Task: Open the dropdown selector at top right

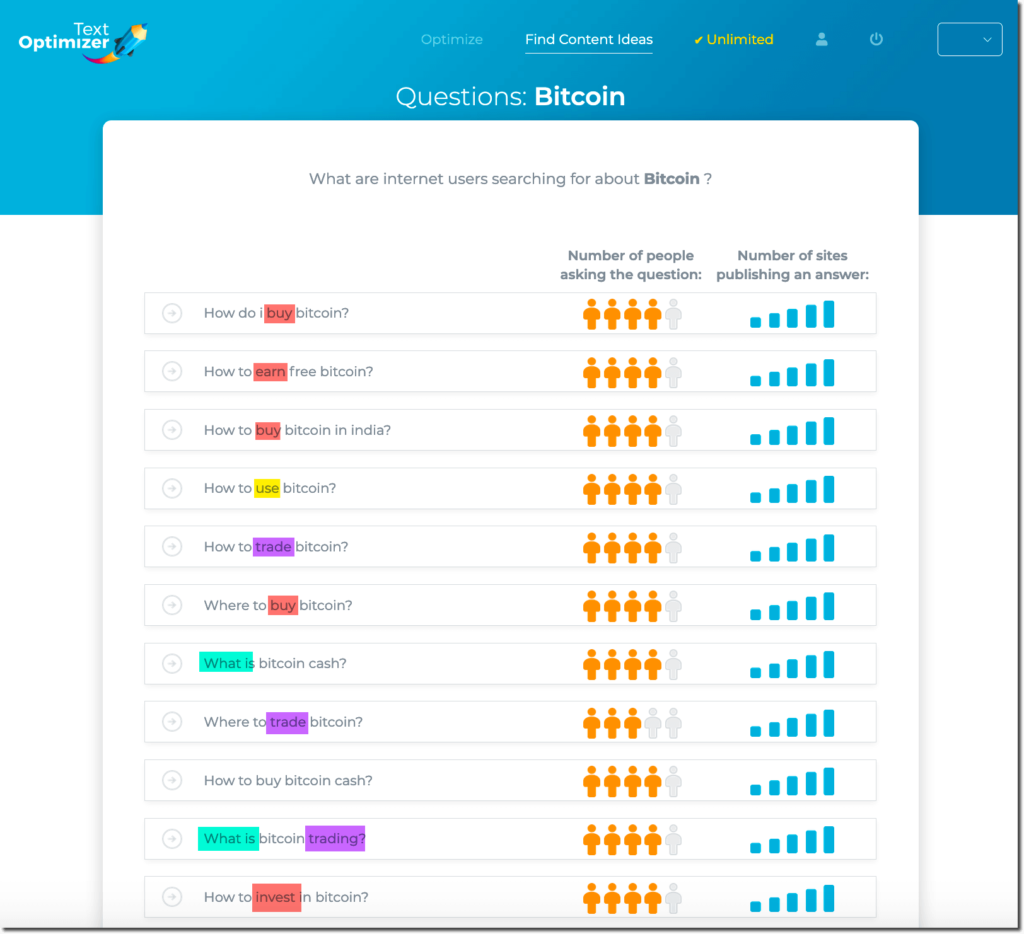Action: [969, 39]
